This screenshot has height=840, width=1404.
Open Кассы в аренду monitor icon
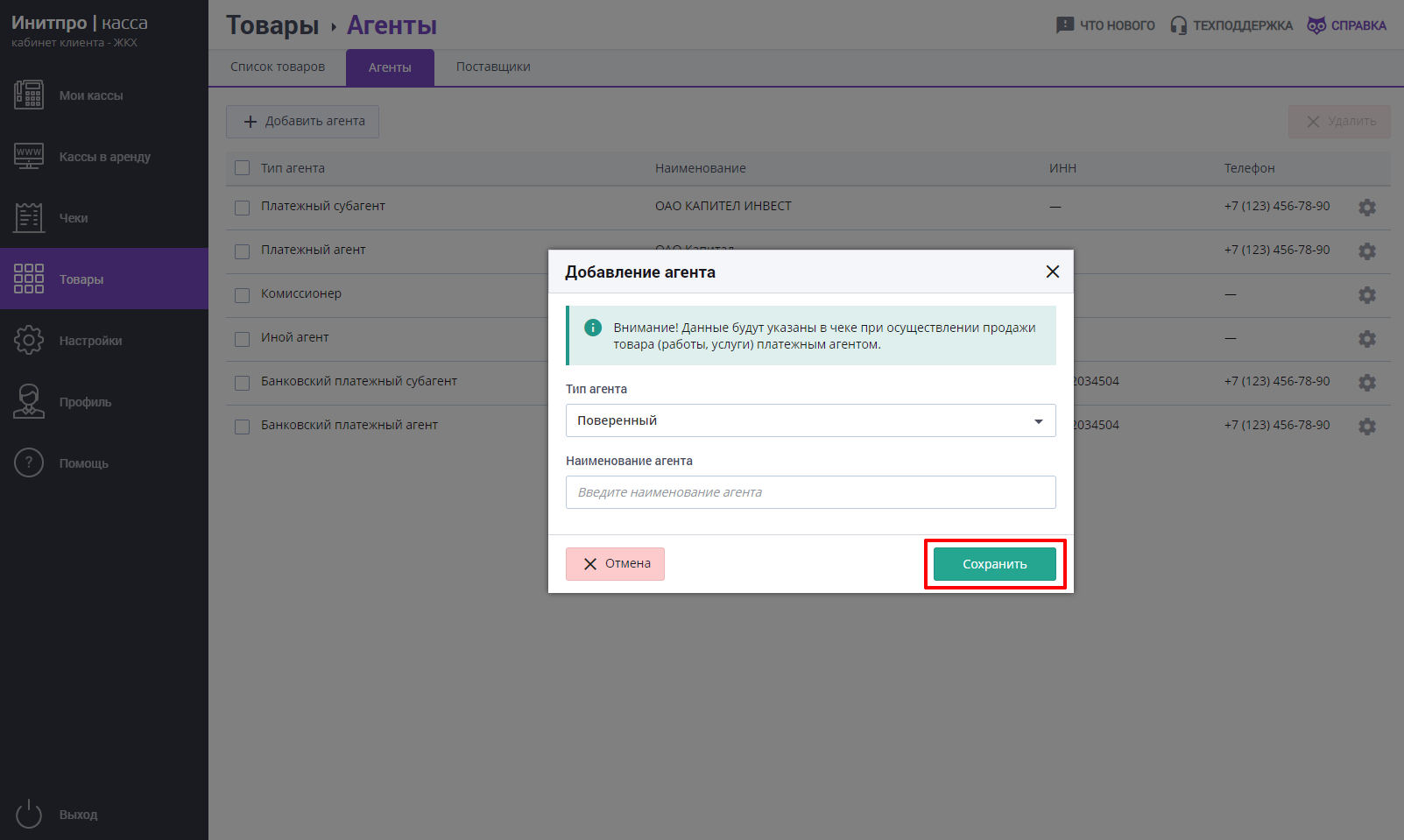tap(29, 156)
